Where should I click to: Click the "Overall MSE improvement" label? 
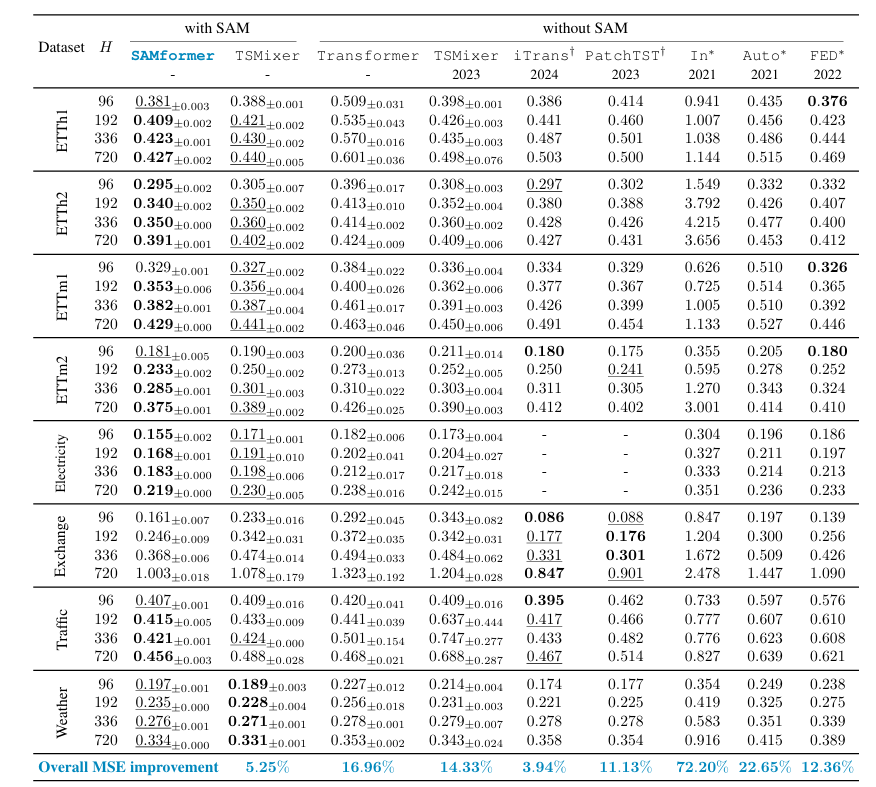point(128,767)
